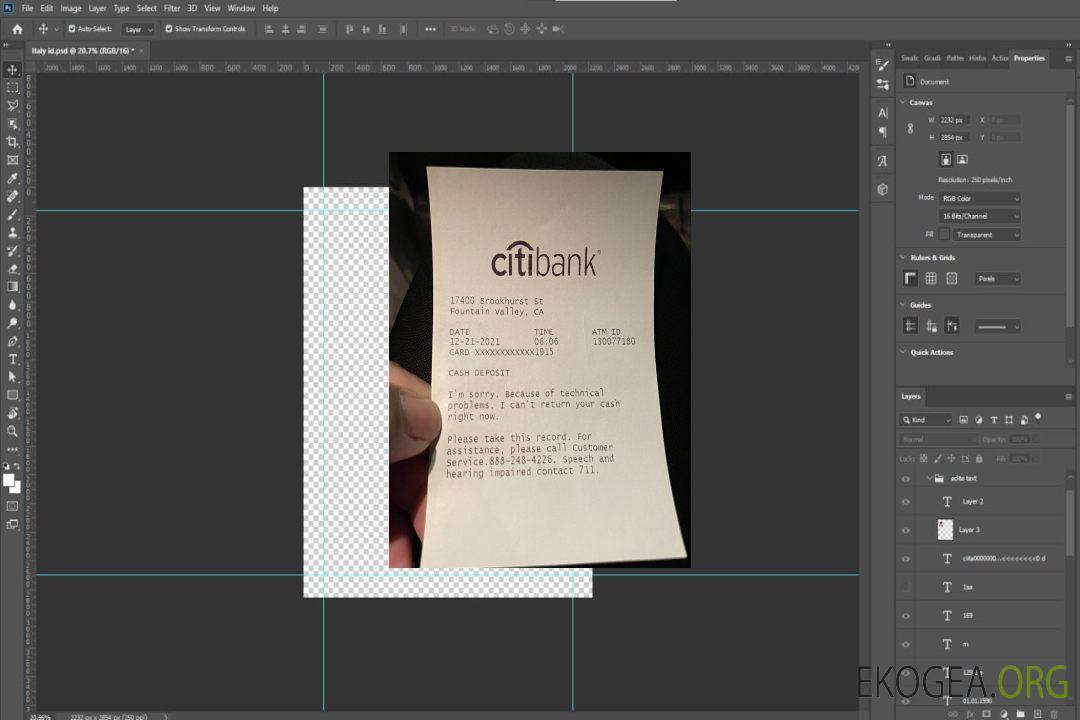Select the Crop tool
Screen dimensions: 1080x720
[12, 142]
